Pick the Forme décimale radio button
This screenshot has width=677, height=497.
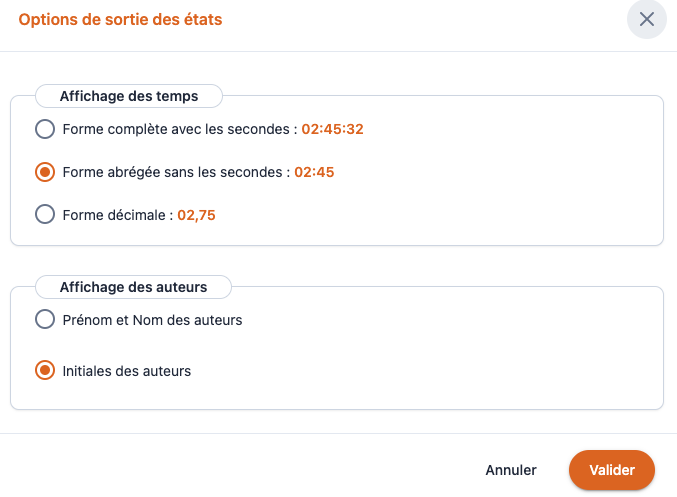[45, 214]
